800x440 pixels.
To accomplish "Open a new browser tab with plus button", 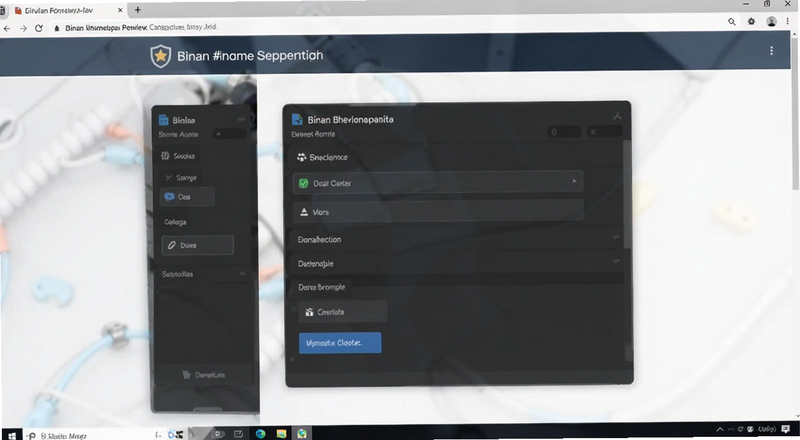I will tap(138, 10).
